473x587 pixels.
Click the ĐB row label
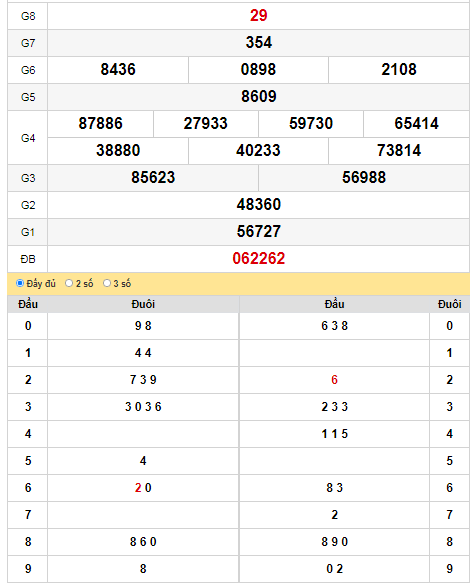coord(28,259)
